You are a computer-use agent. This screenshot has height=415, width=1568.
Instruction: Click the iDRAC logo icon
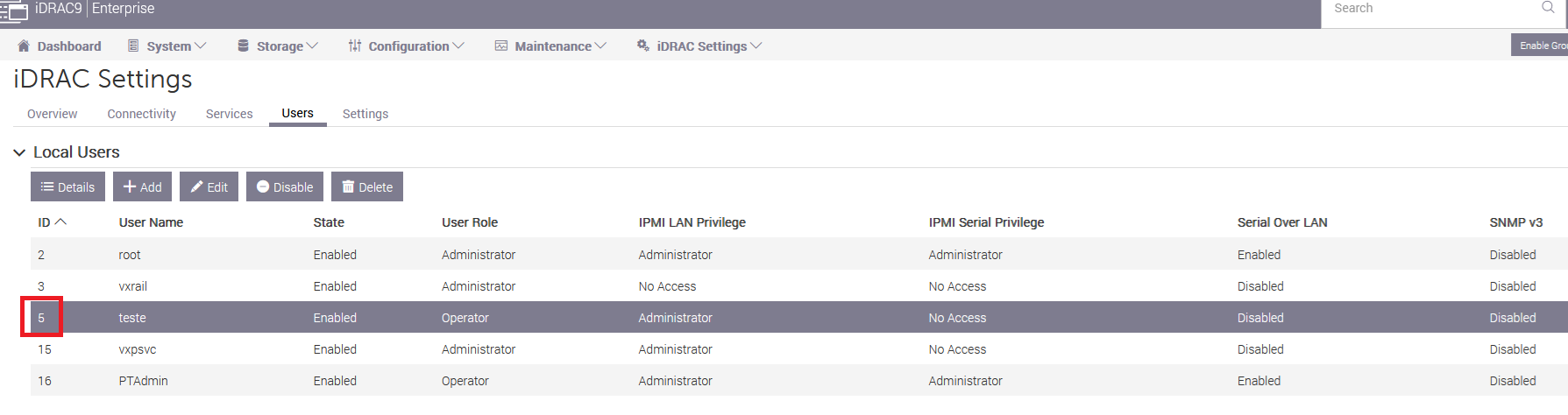pyautogui.click(x=14, y=11)
